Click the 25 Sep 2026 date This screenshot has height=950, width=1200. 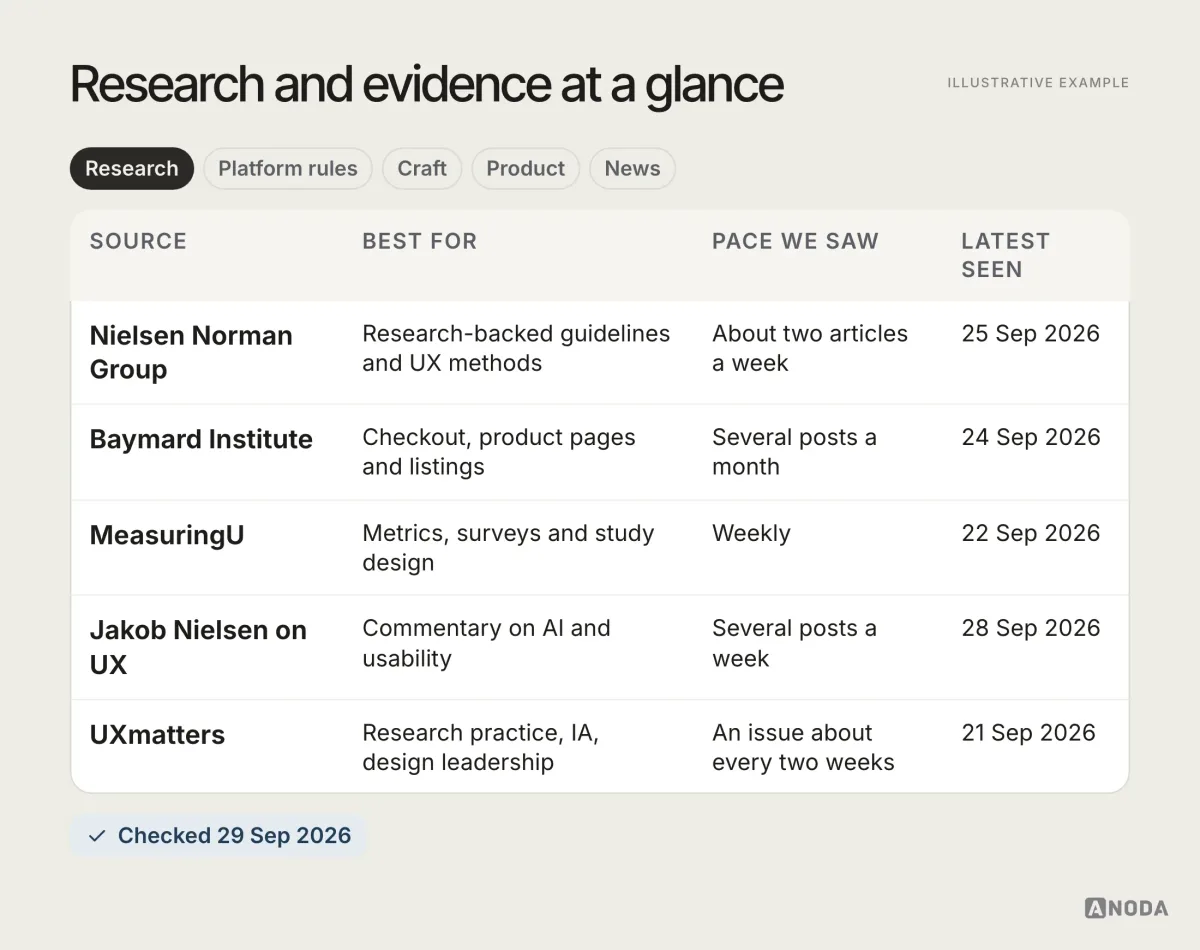pos(1030,334)
